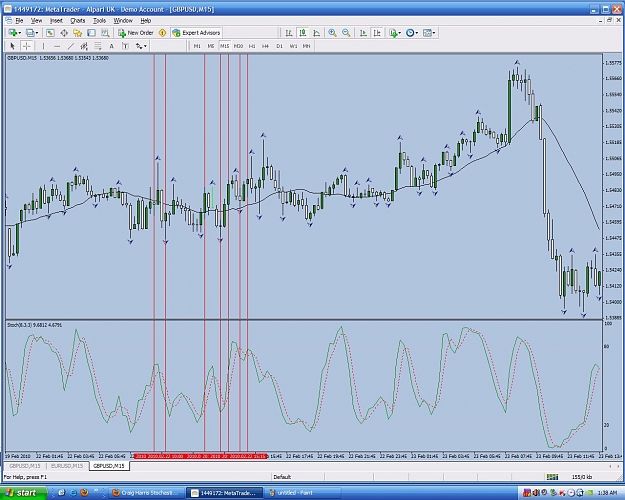Image resolution: width=625 pixels, height=500 pixels.
Task: Open the View menu
Action: point(36,20)
